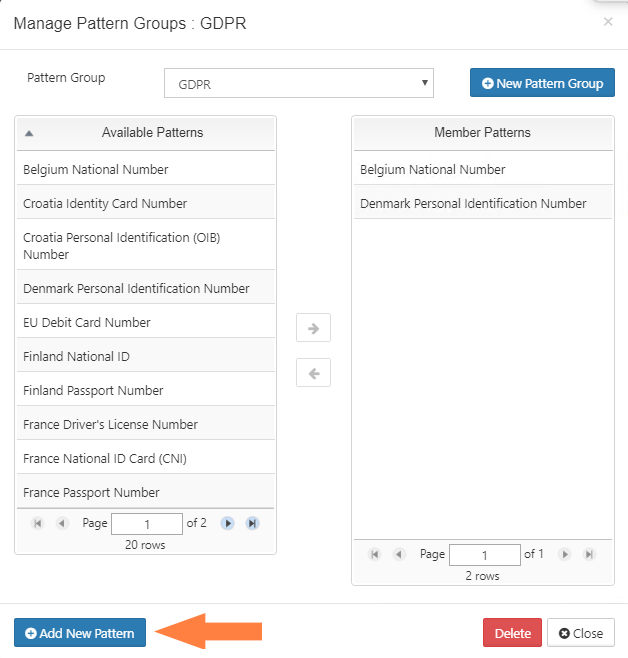Screen dimensions: 628x658
Task: Click the Available Patterns page number field
Action: coord(146,523)
